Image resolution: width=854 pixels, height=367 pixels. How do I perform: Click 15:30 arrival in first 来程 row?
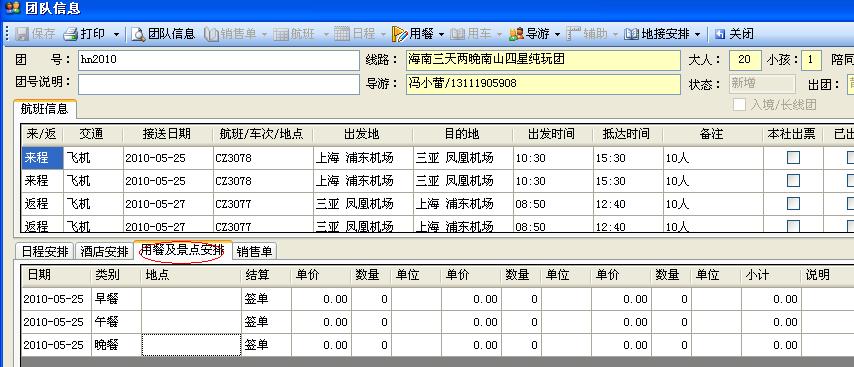tap(627, 158)
